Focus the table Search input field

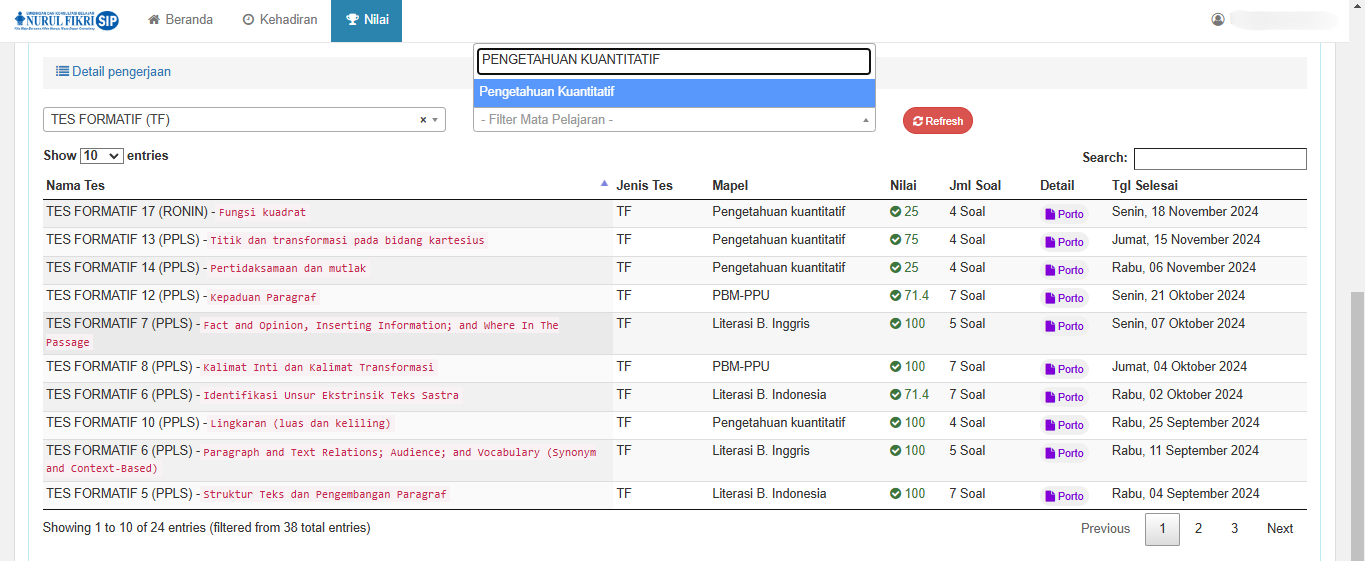(x=1219, y=158)
